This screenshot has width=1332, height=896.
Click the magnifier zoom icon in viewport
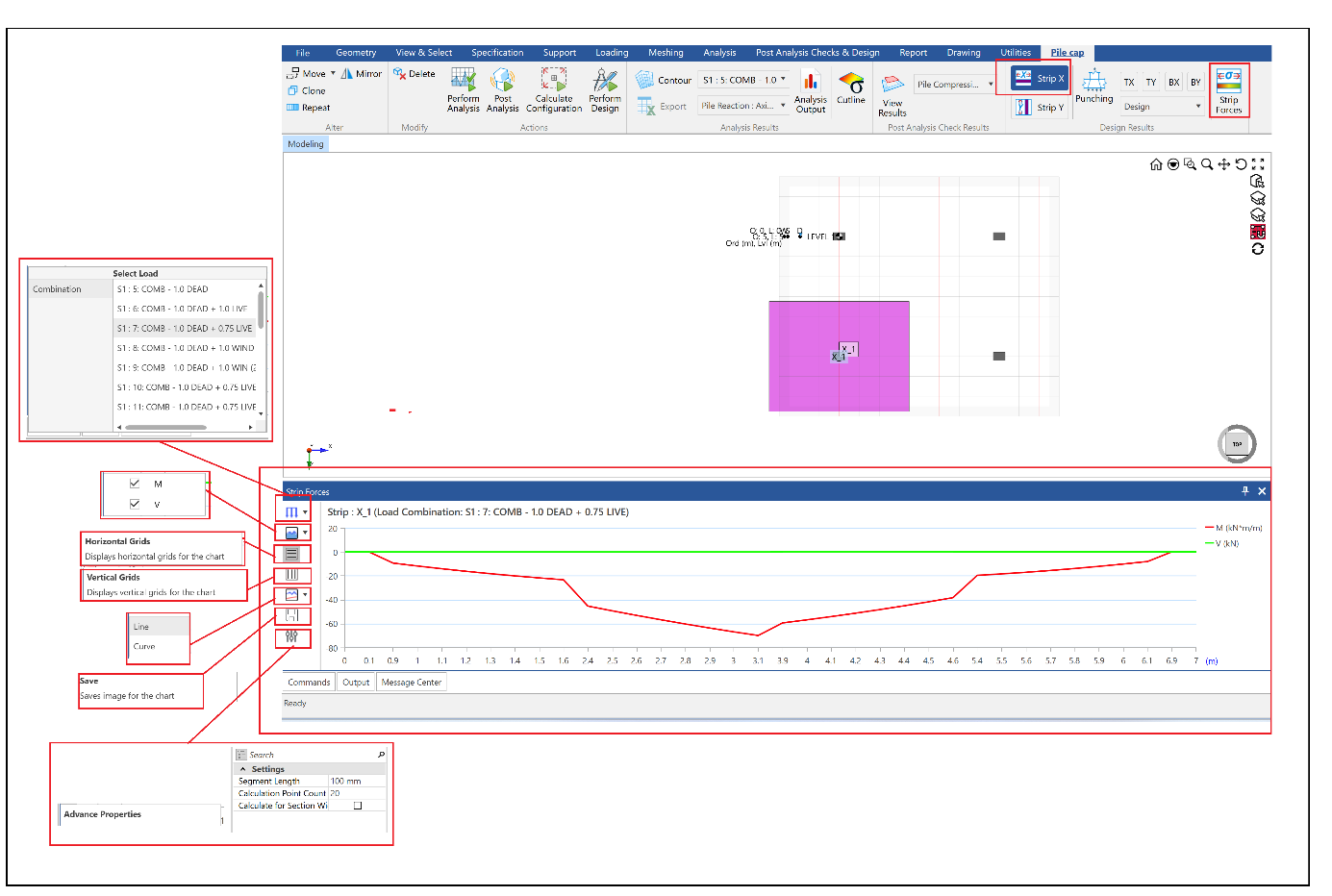pos(1207,164)
